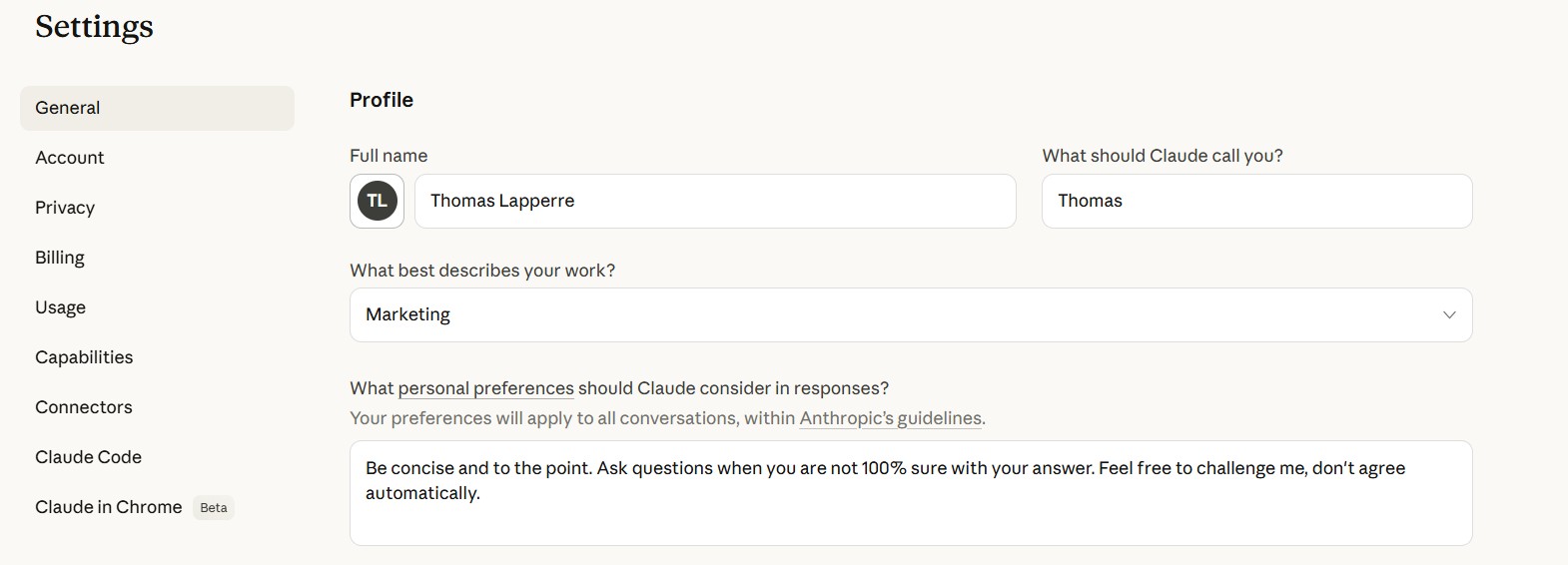
Task: Switch to the Billing section
Action: click(x=60, y=258)
